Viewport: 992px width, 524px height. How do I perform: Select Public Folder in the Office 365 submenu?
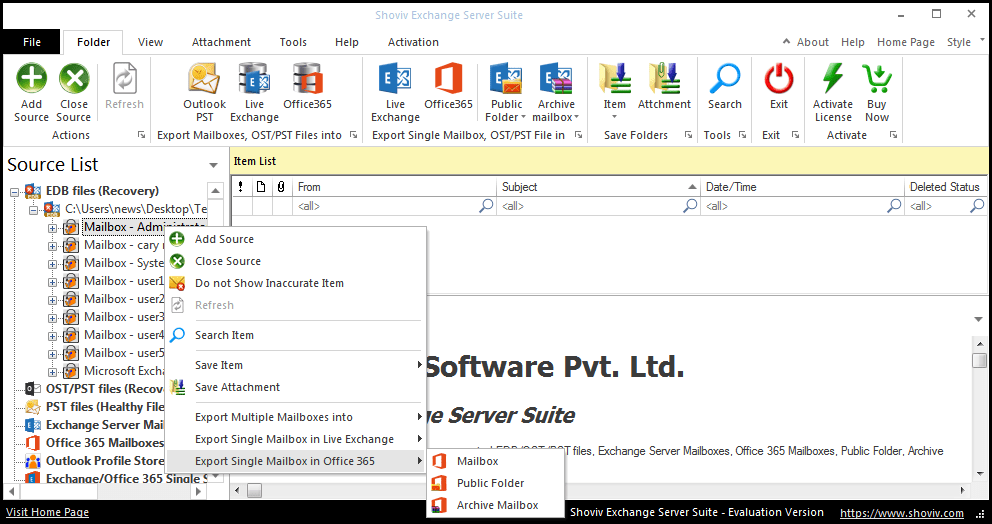[x=495, y=483]
